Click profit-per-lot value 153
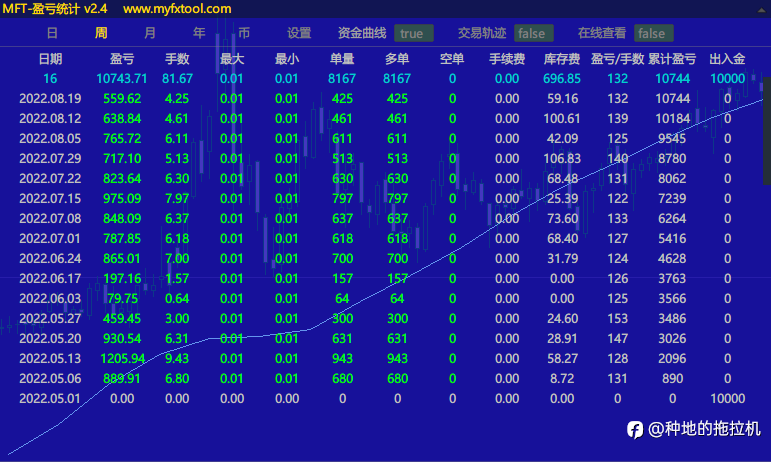The image size is (771, 462). [x=617, y=318]
